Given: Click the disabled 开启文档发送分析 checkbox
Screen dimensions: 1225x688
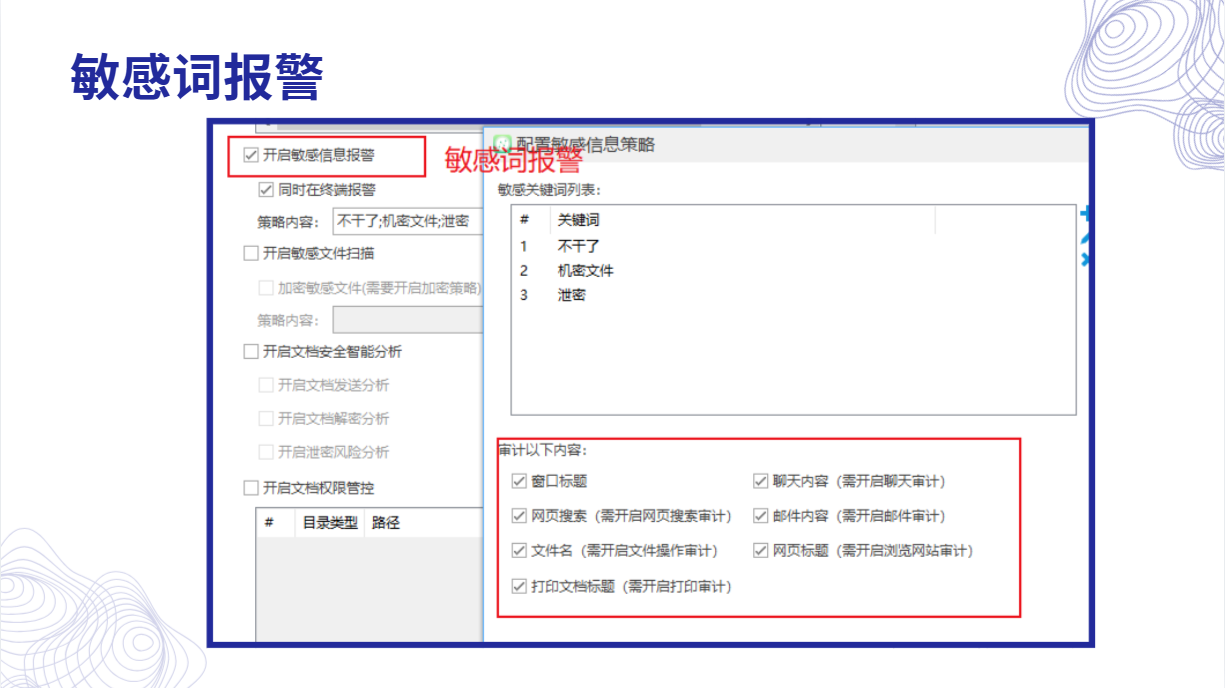Looking at the screenshot, I should click(266, 385).
